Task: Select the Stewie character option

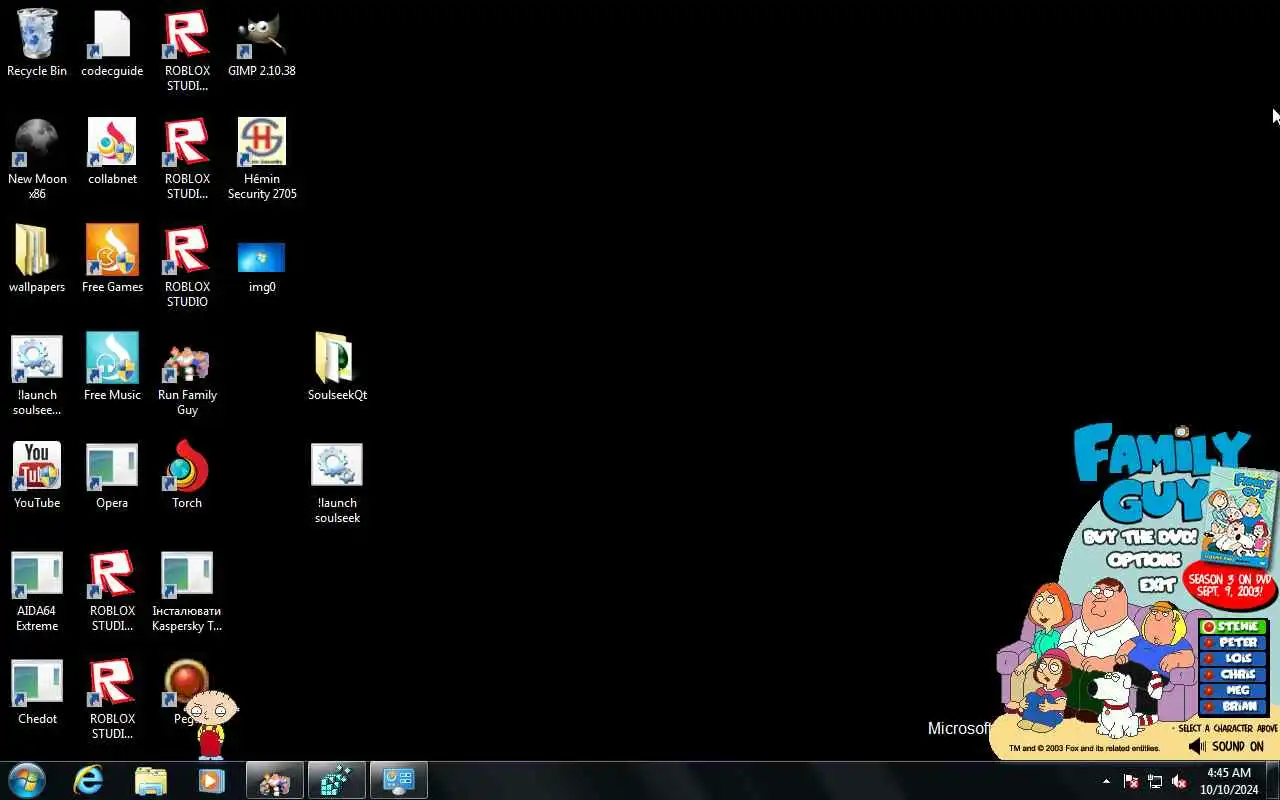Action: (x=1233, y=627)
